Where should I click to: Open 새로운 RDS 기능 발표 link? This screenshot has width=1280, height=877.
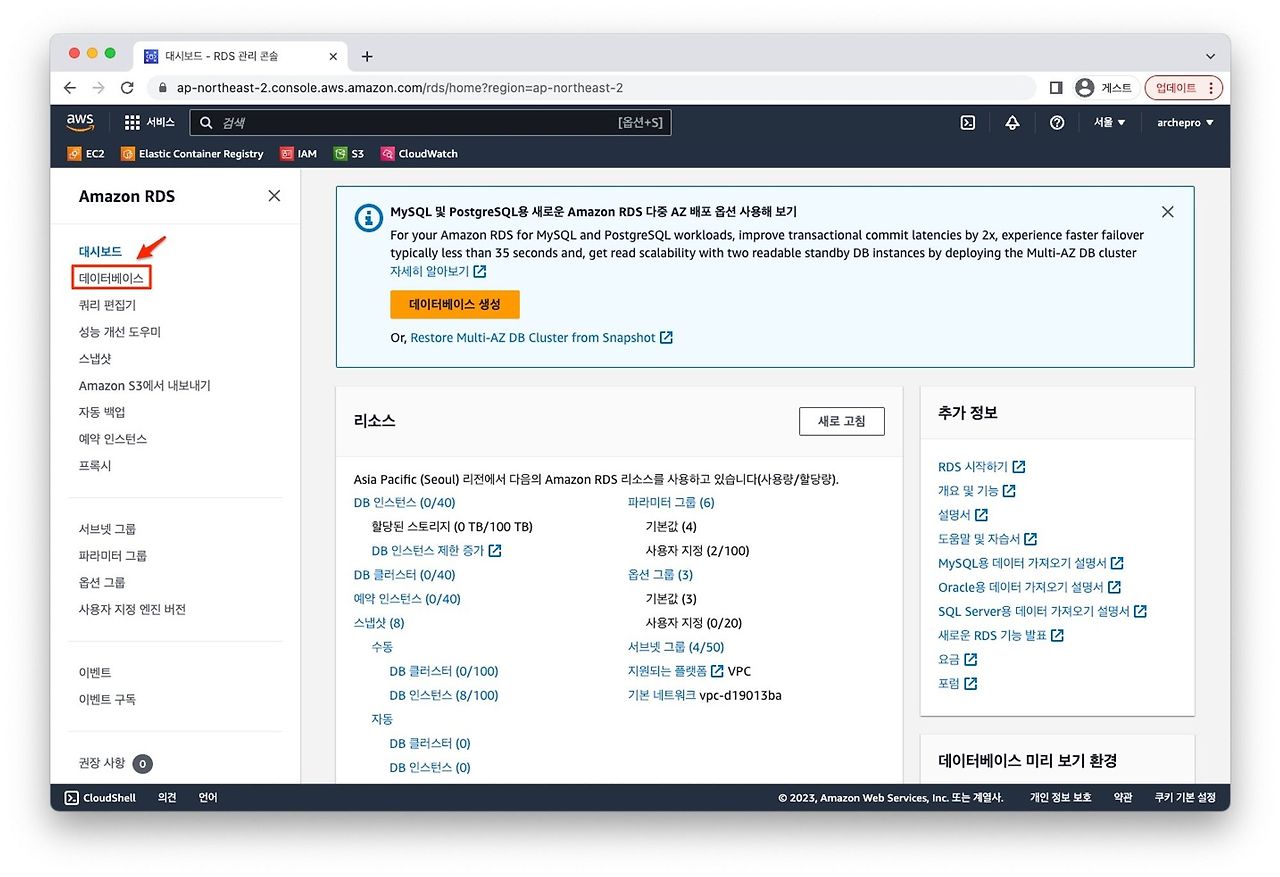1001,635
